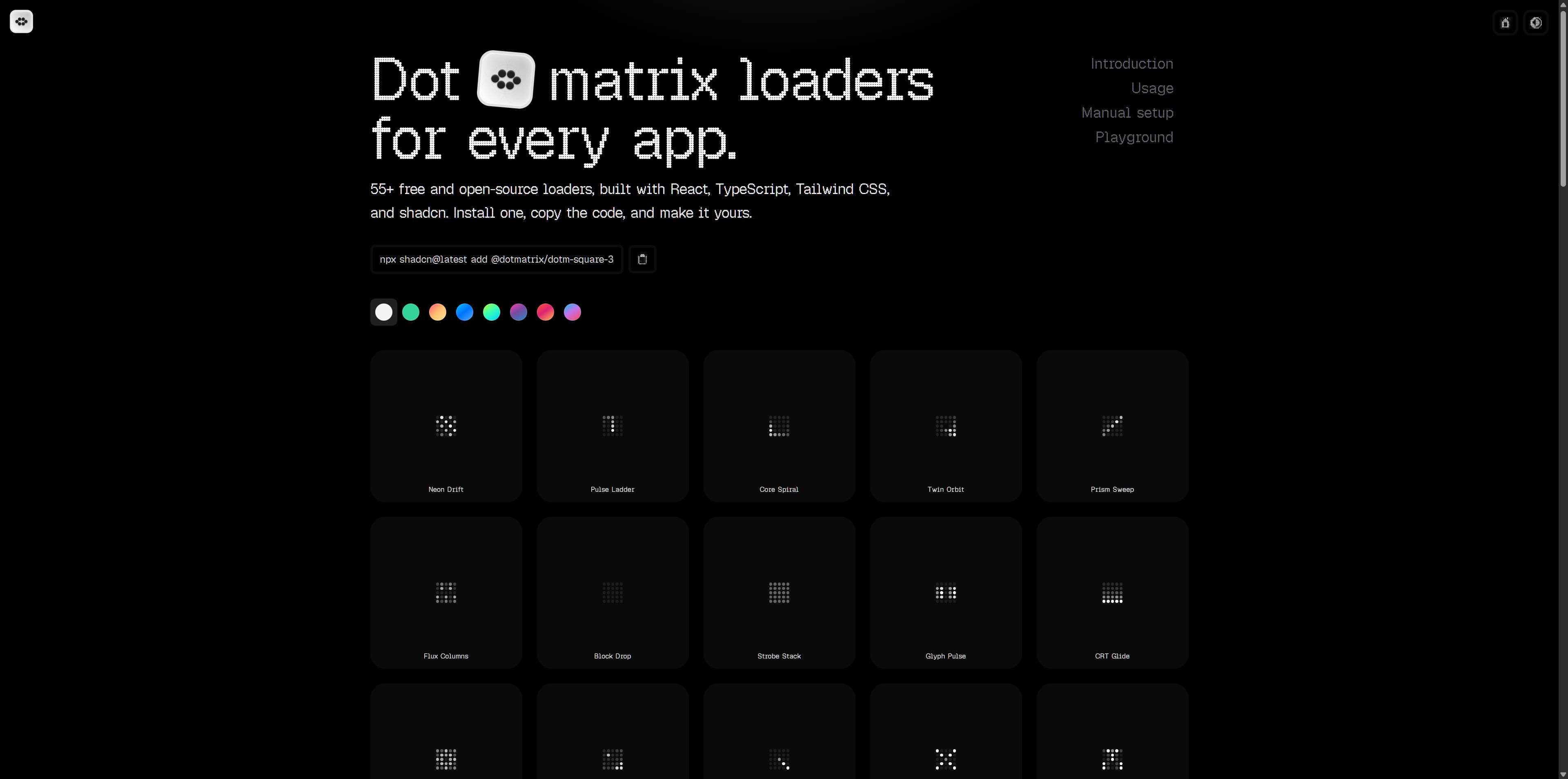Open the Block Drop loader card

pyautogui.click(x=612, y=593)
